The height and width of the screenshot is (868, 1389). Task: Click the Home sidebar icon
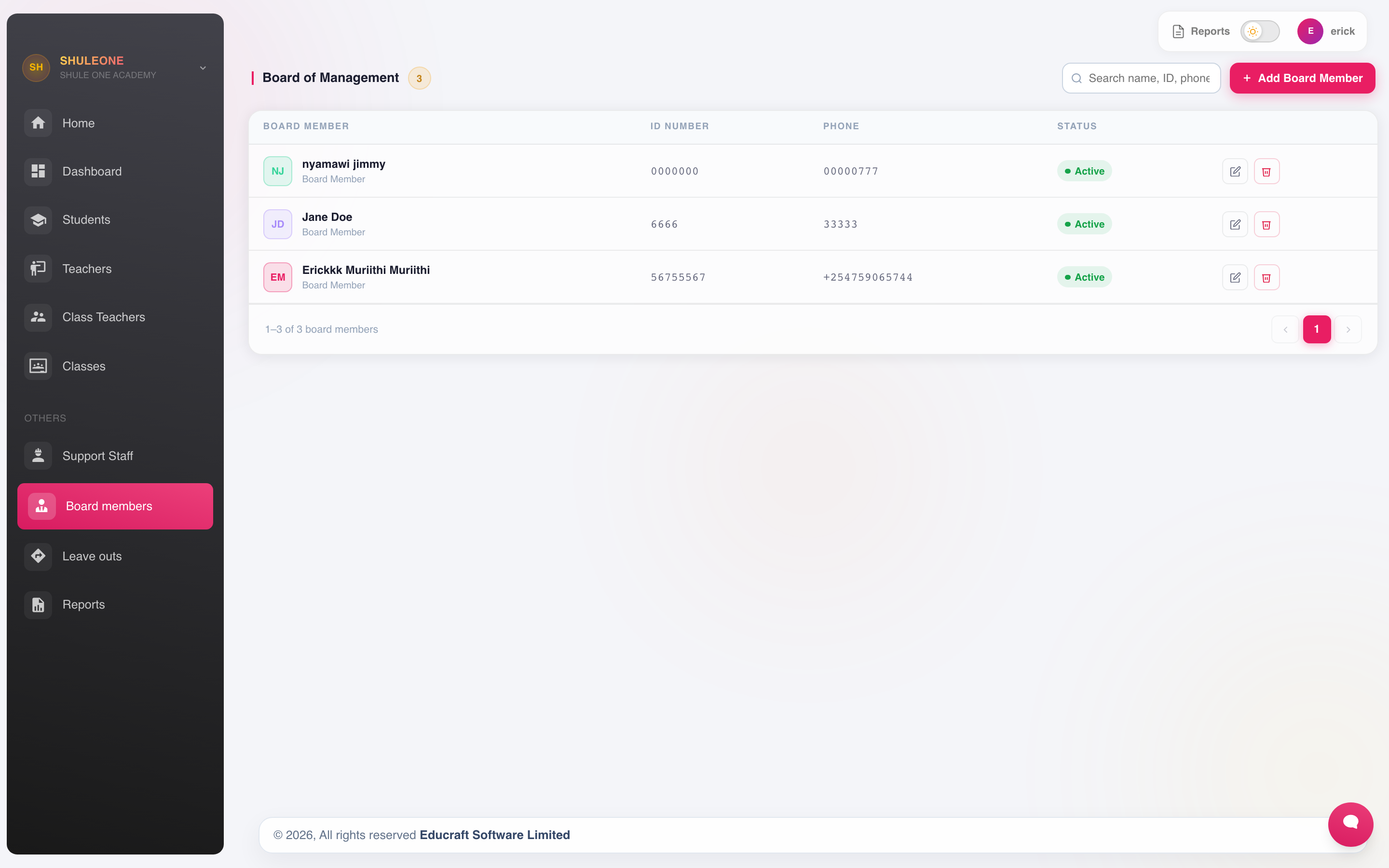(38, 123)
